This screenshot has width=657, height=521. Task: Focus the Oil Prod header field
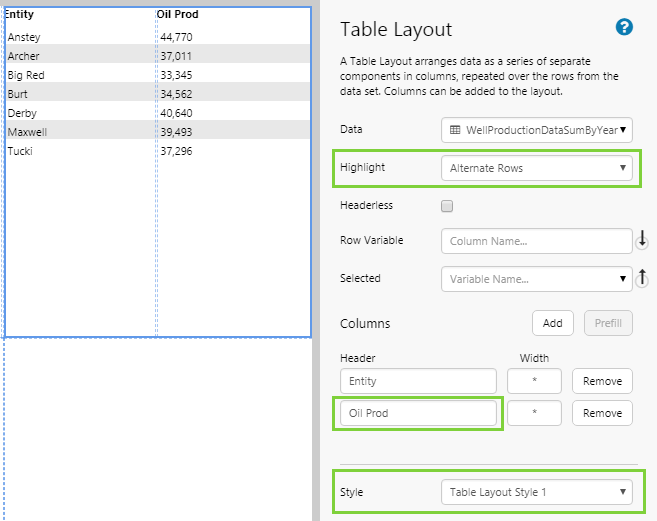[x=418, y=413]
